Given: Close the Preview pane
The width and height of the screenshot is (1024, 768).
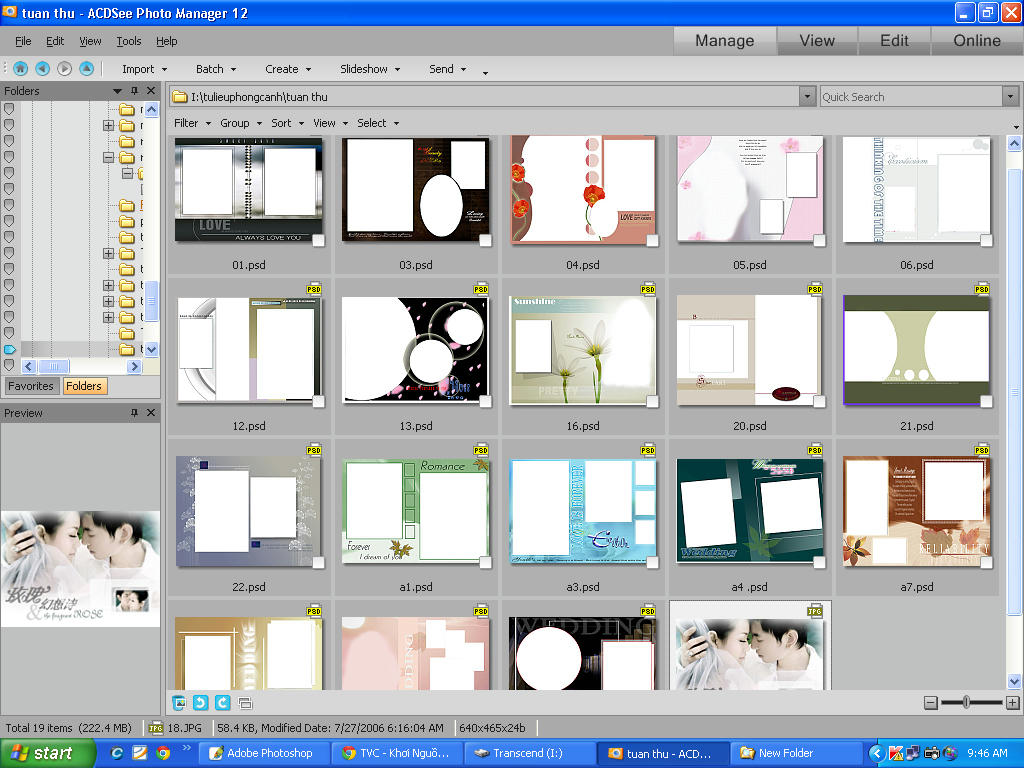Looking at the screenshot, I should (151, 413).
